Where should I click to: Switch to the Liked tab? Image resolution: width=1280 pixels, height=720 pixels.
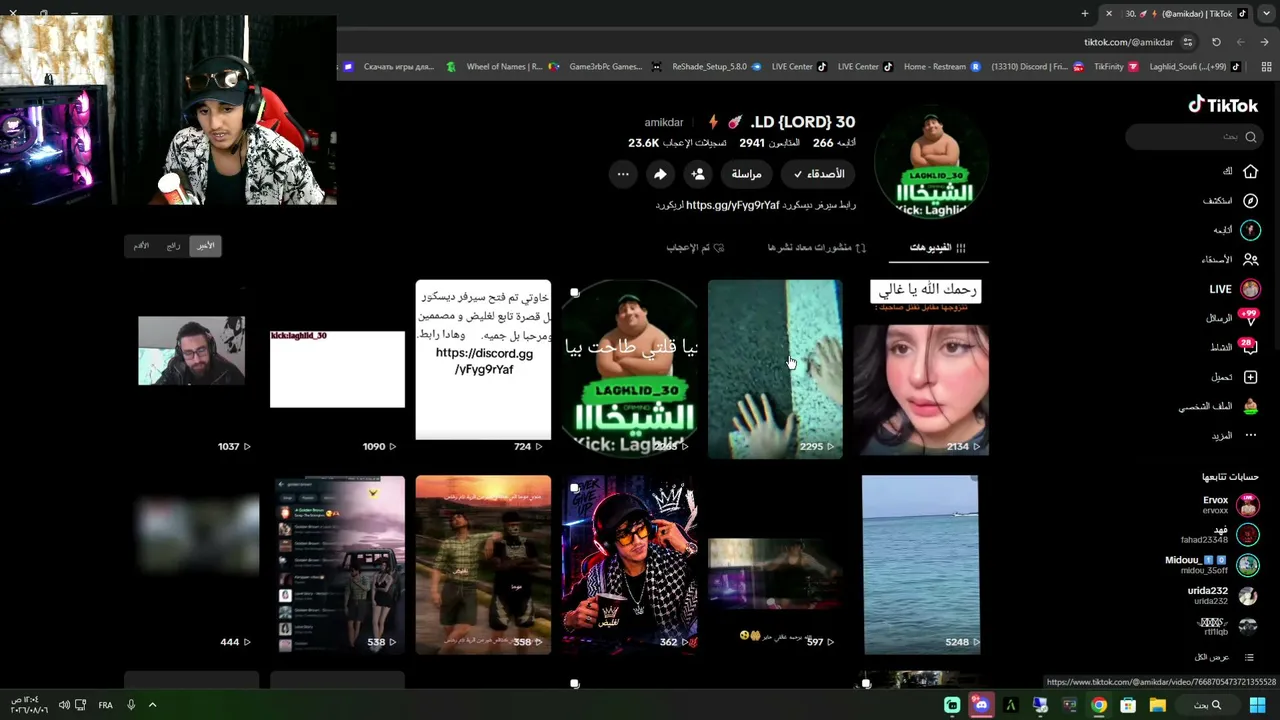click(x=695, y=248)
